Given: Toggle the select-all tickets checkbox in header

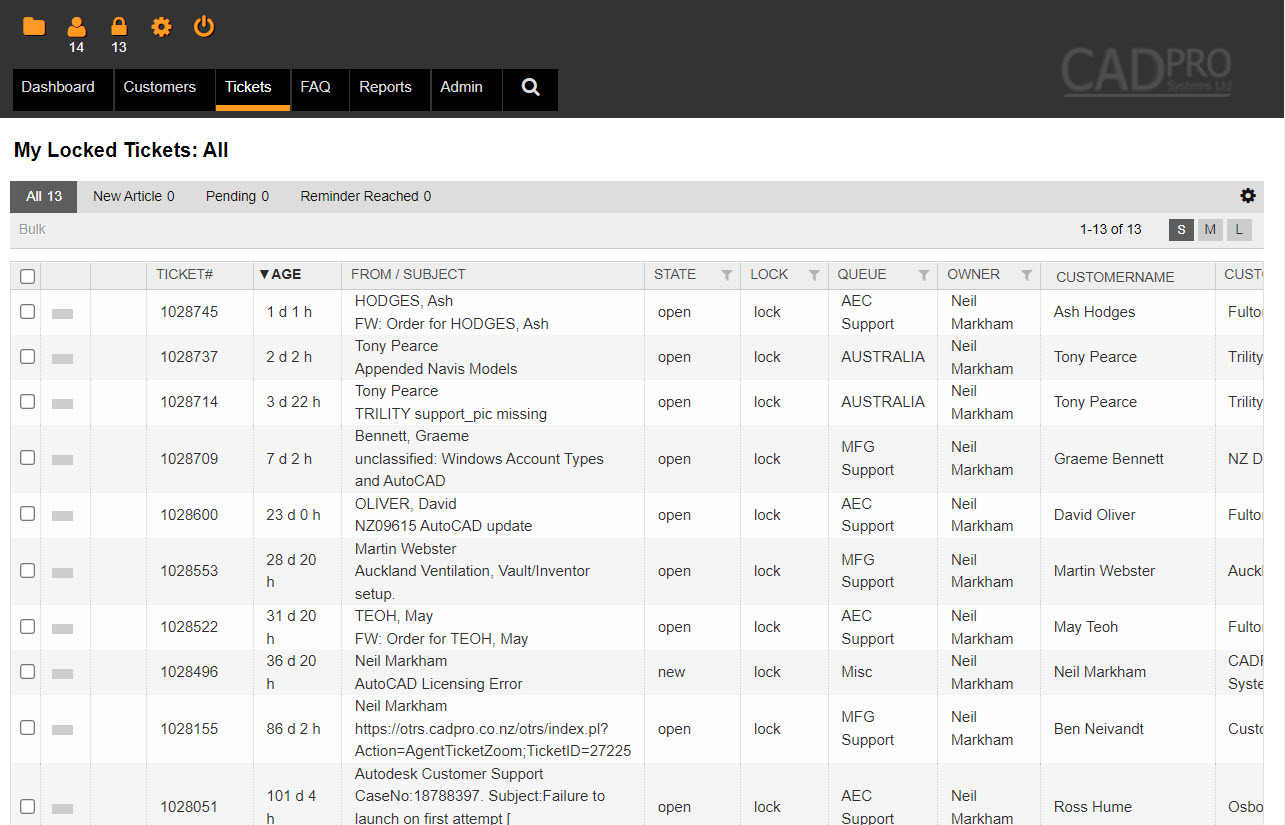Looking at the screenshot, I should coord(27,276).
